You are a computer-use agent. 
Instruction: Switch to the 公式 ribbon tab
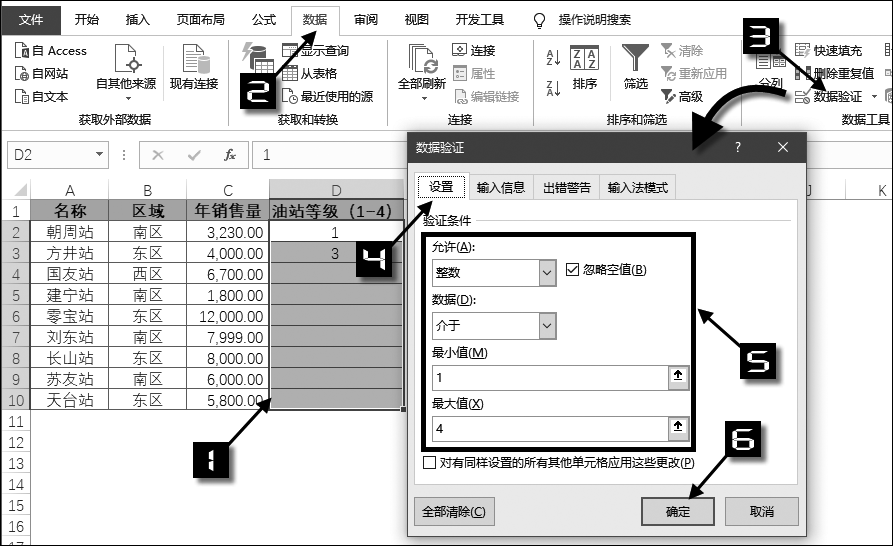[x=264, y=20]
